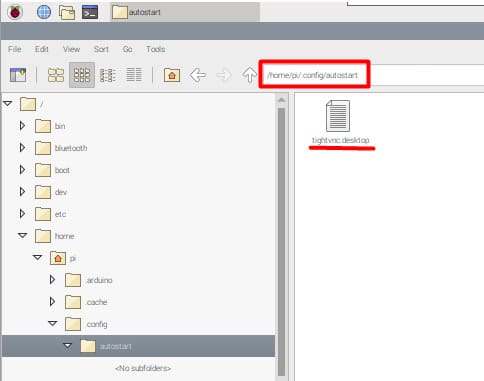This screenshot has height=381, width=484.
Task: Go up to parent folder
Action: pyautogui.click(x=250, y=75)
